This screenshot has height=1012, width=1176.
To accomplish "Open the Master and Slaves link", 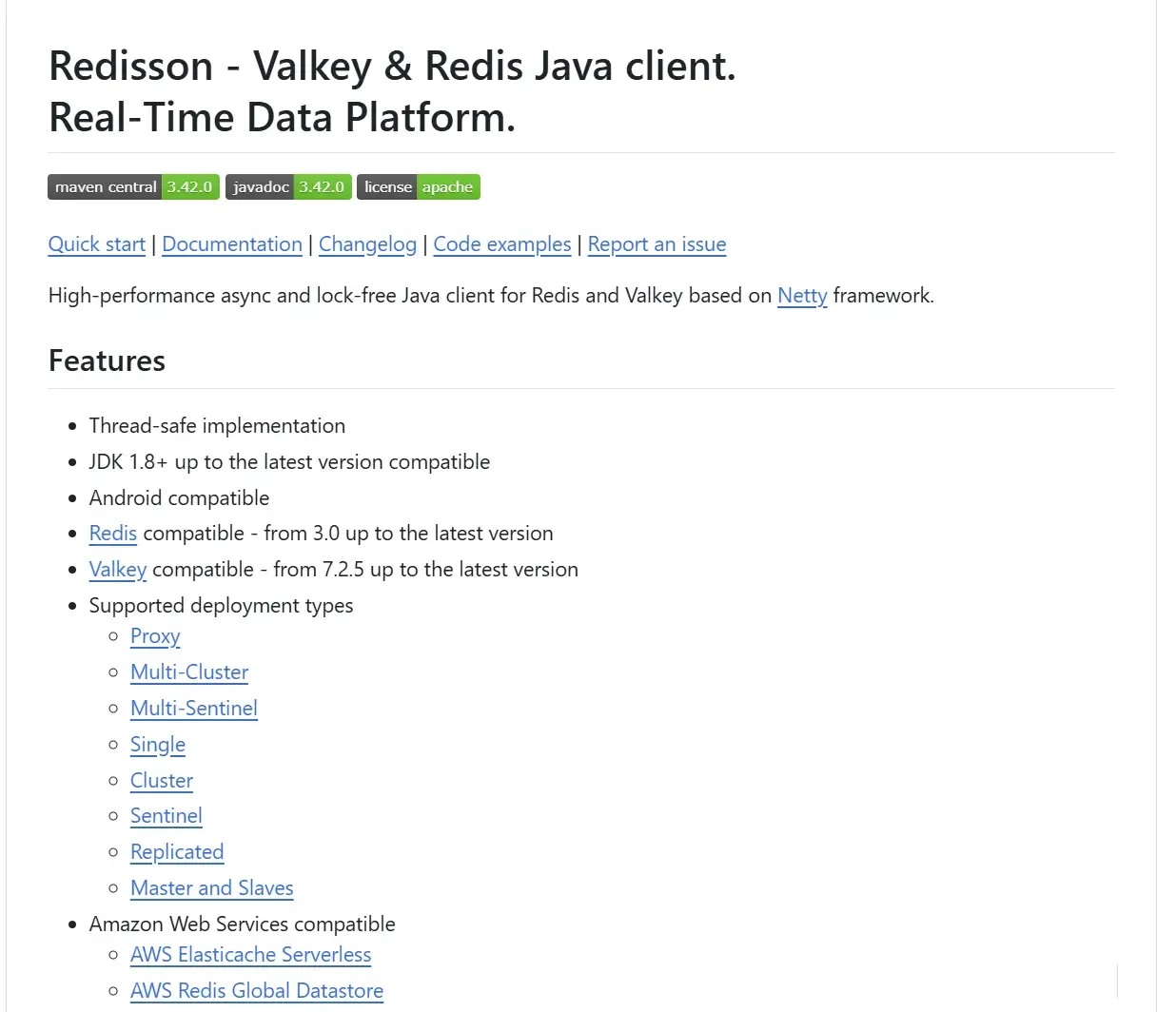I will pyautogui.click(x=212, y=888).
